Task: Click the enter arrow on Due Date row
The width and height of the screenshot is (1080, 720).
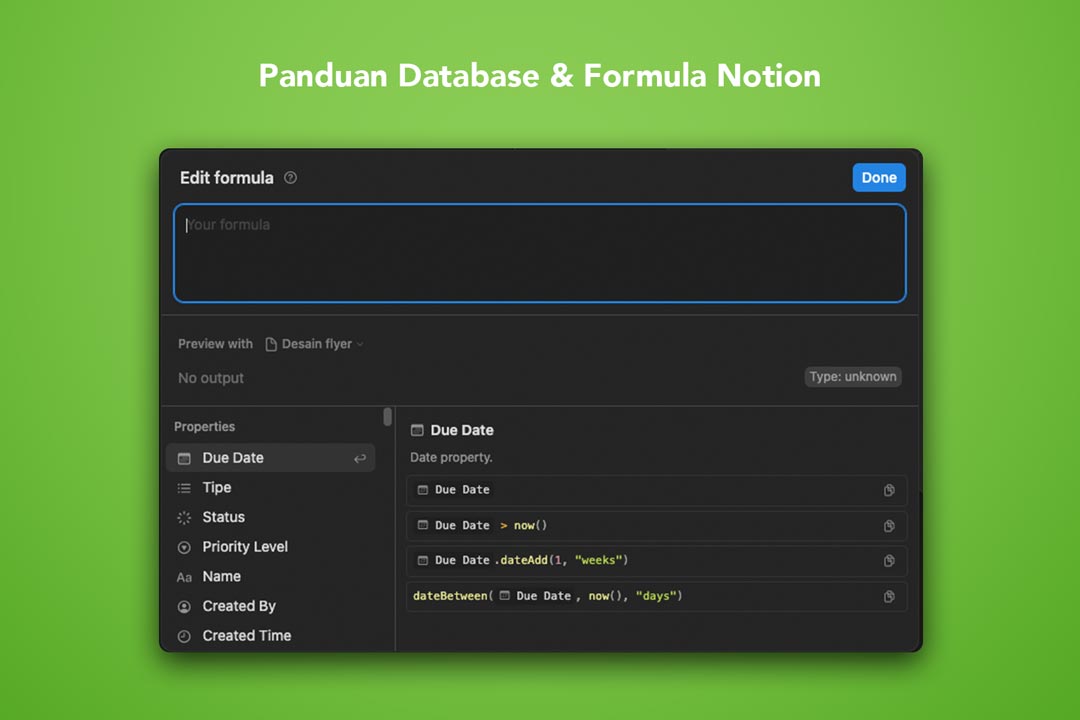Action: (360, 458)
